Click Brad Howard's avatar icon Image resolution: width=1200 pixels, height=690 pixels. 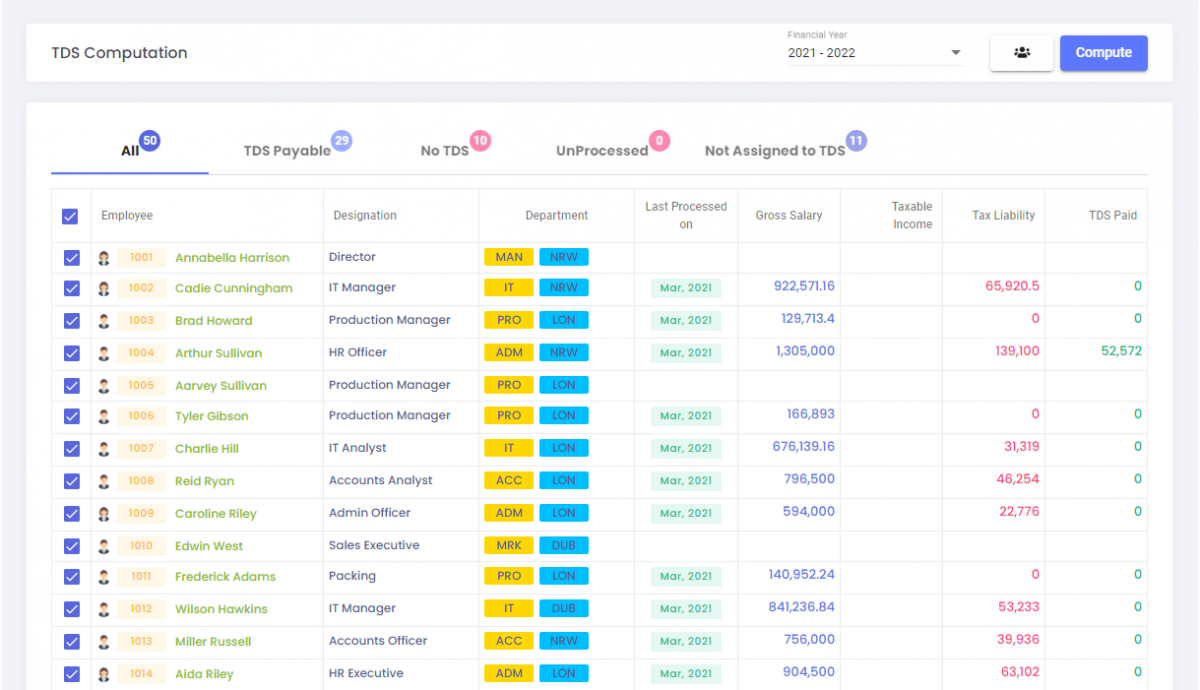point(104,320)
